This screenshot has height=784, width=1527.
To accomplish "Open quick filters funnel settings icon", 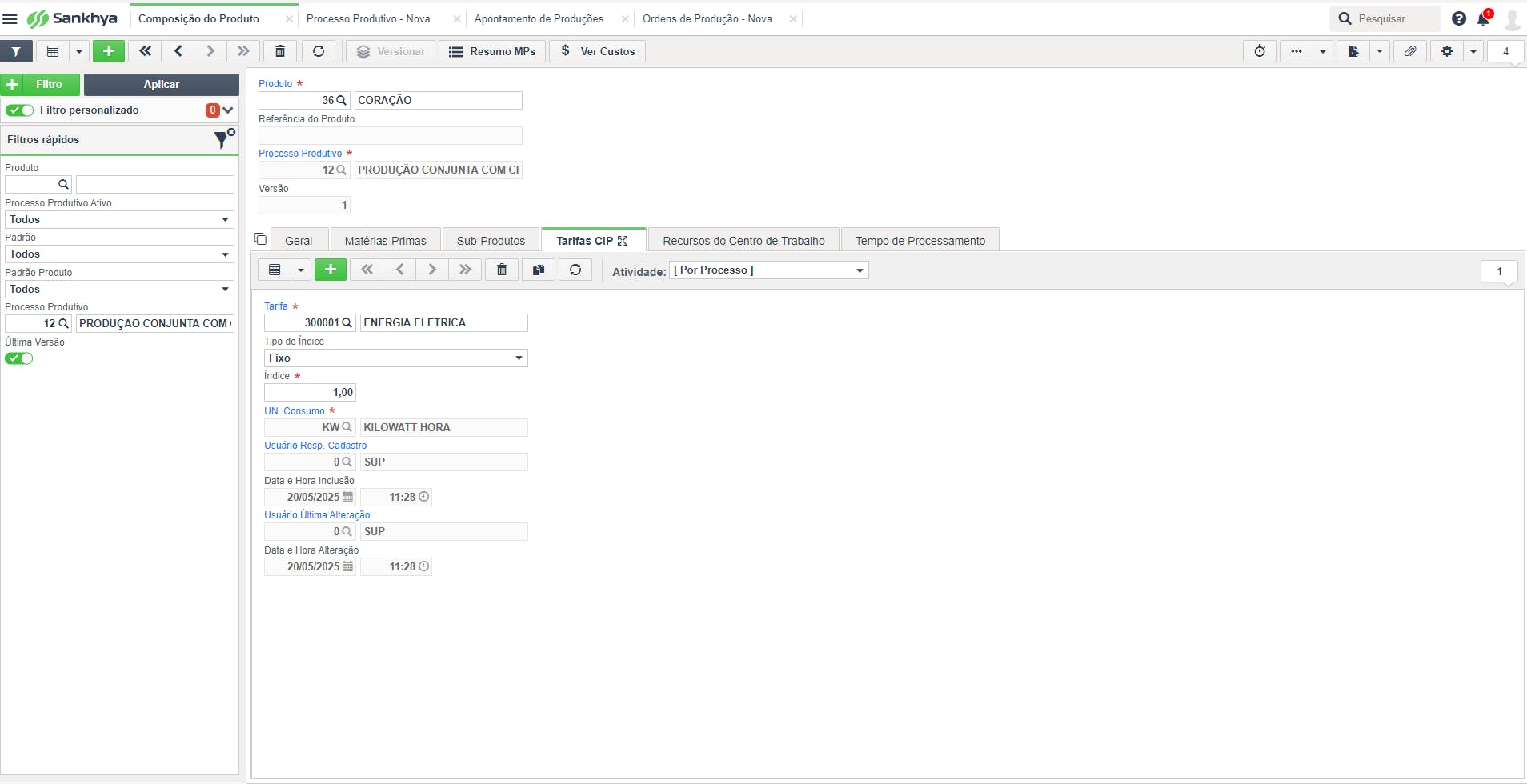I will 224,139.
